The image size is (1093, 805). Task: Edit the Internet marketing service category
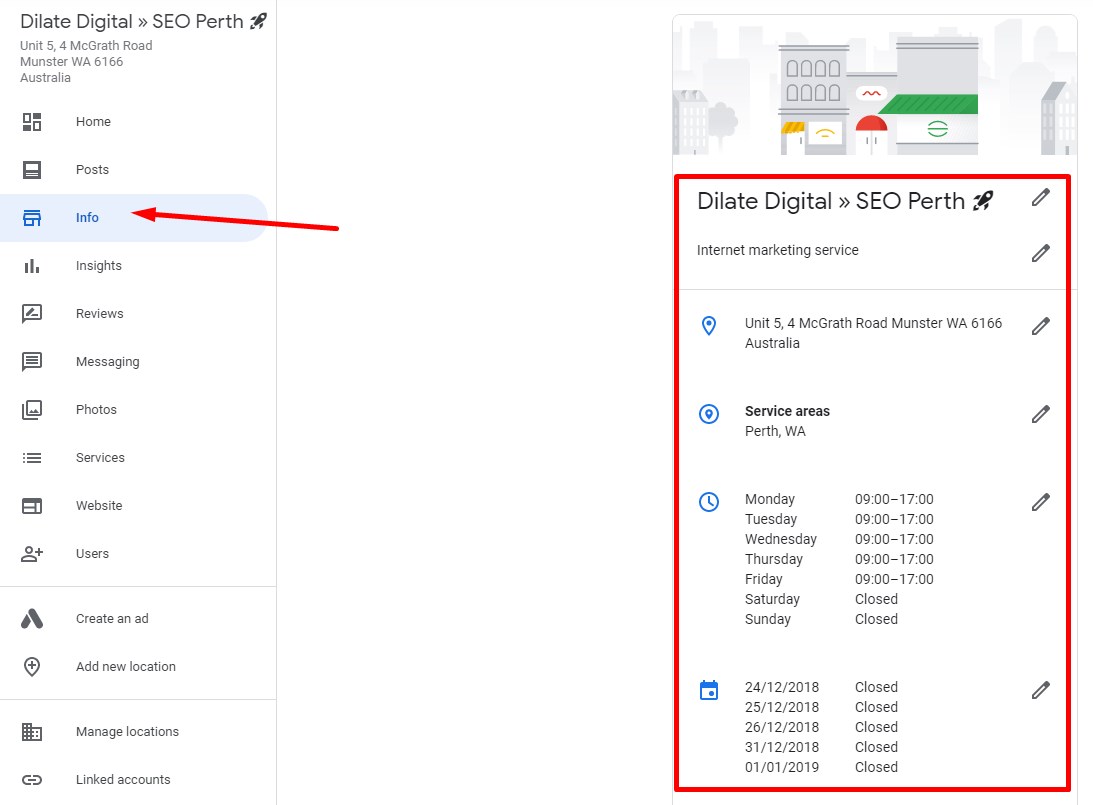[1041, 254]
